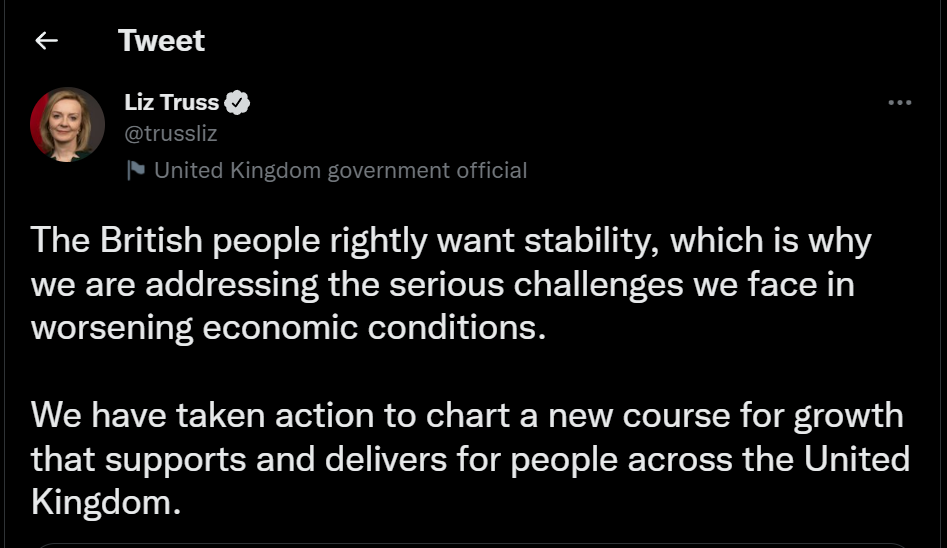Click the Tweet header title
The width and height of the screenshot is (947, 548).
[161, 41]
